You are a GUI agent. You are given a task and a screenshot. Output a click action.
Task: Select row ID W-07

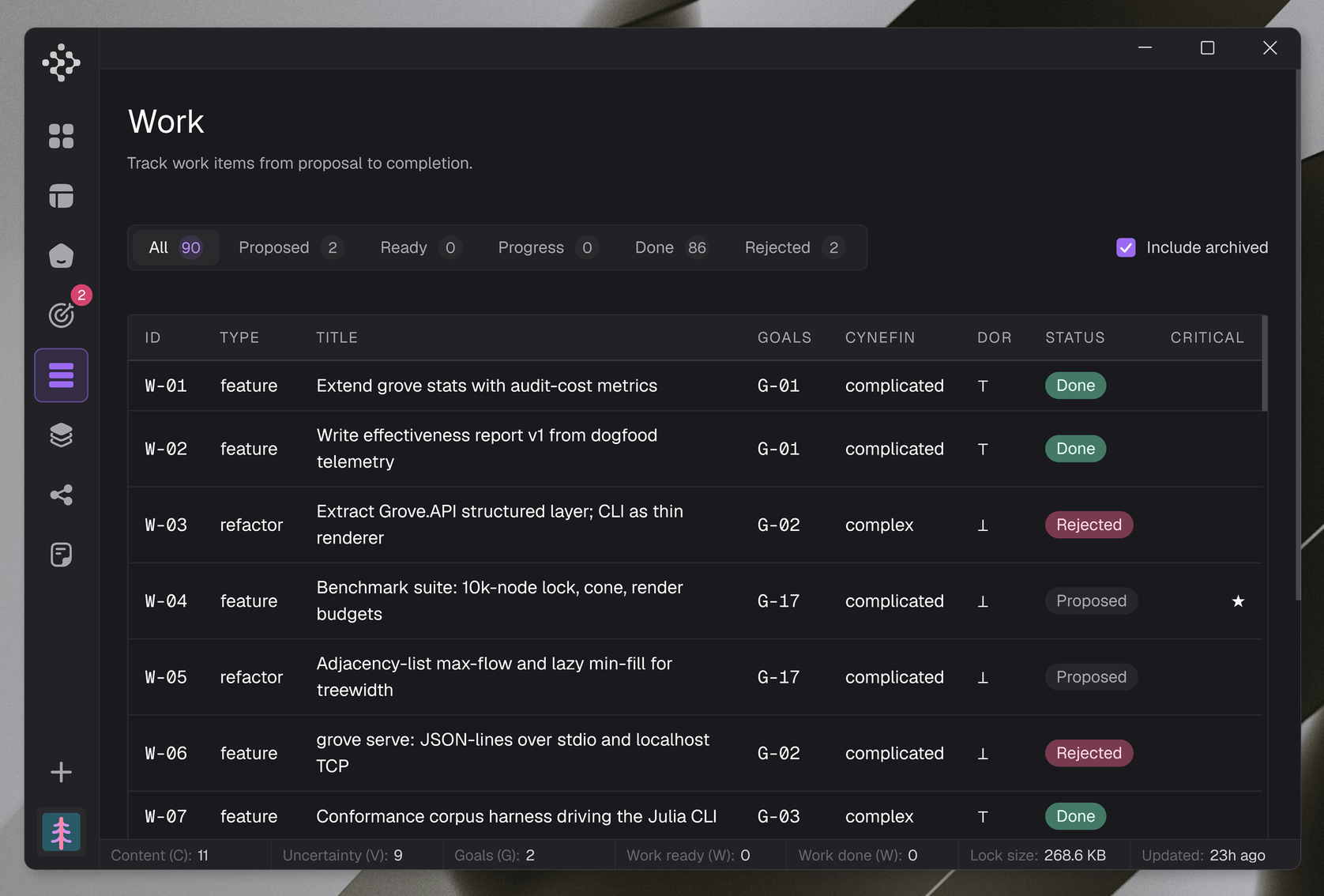[166, 816]
